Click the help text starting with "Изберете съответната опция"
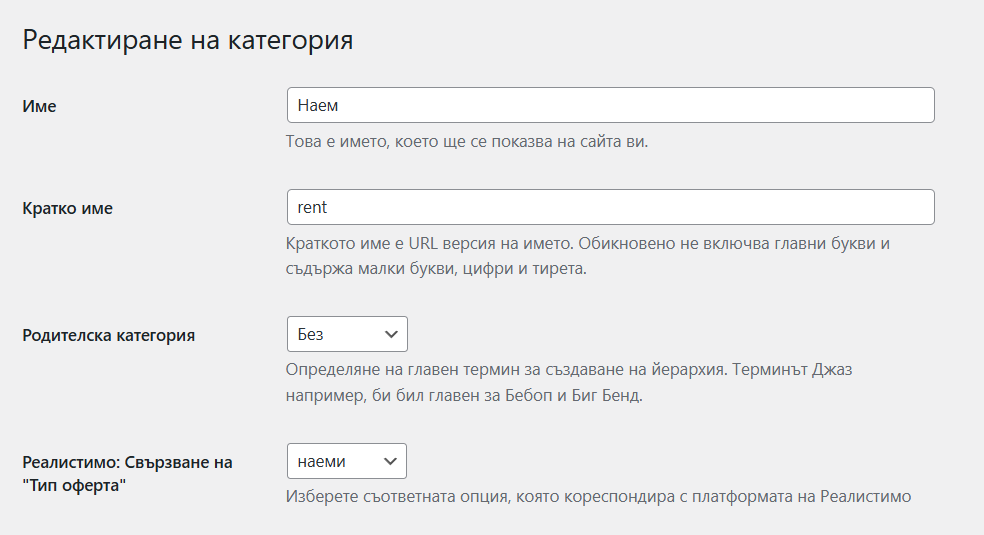The height and width of the screenshot is (535, 984). tap(598, 495)
